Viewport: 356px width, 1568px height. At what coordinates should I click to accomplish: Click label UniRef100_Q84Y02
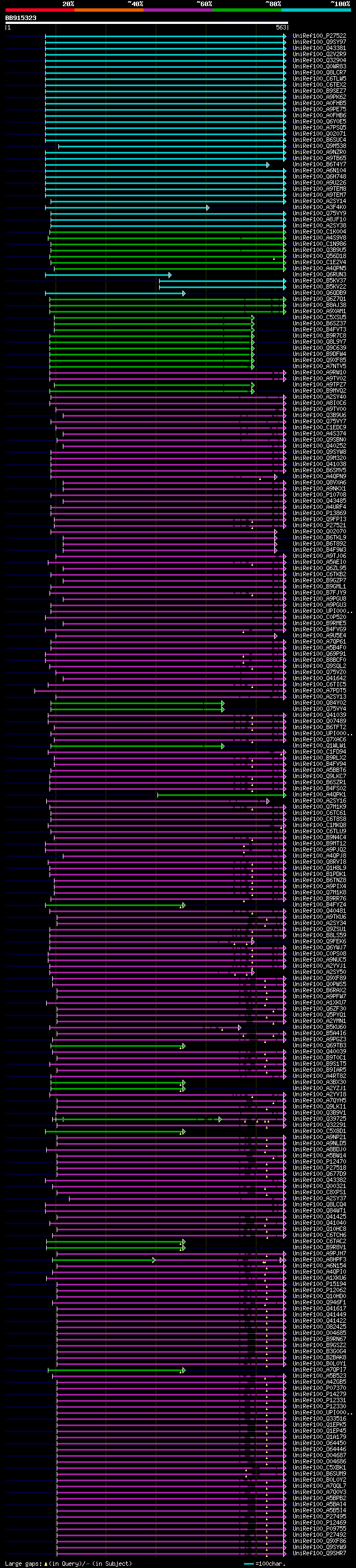tap(319, 703)
